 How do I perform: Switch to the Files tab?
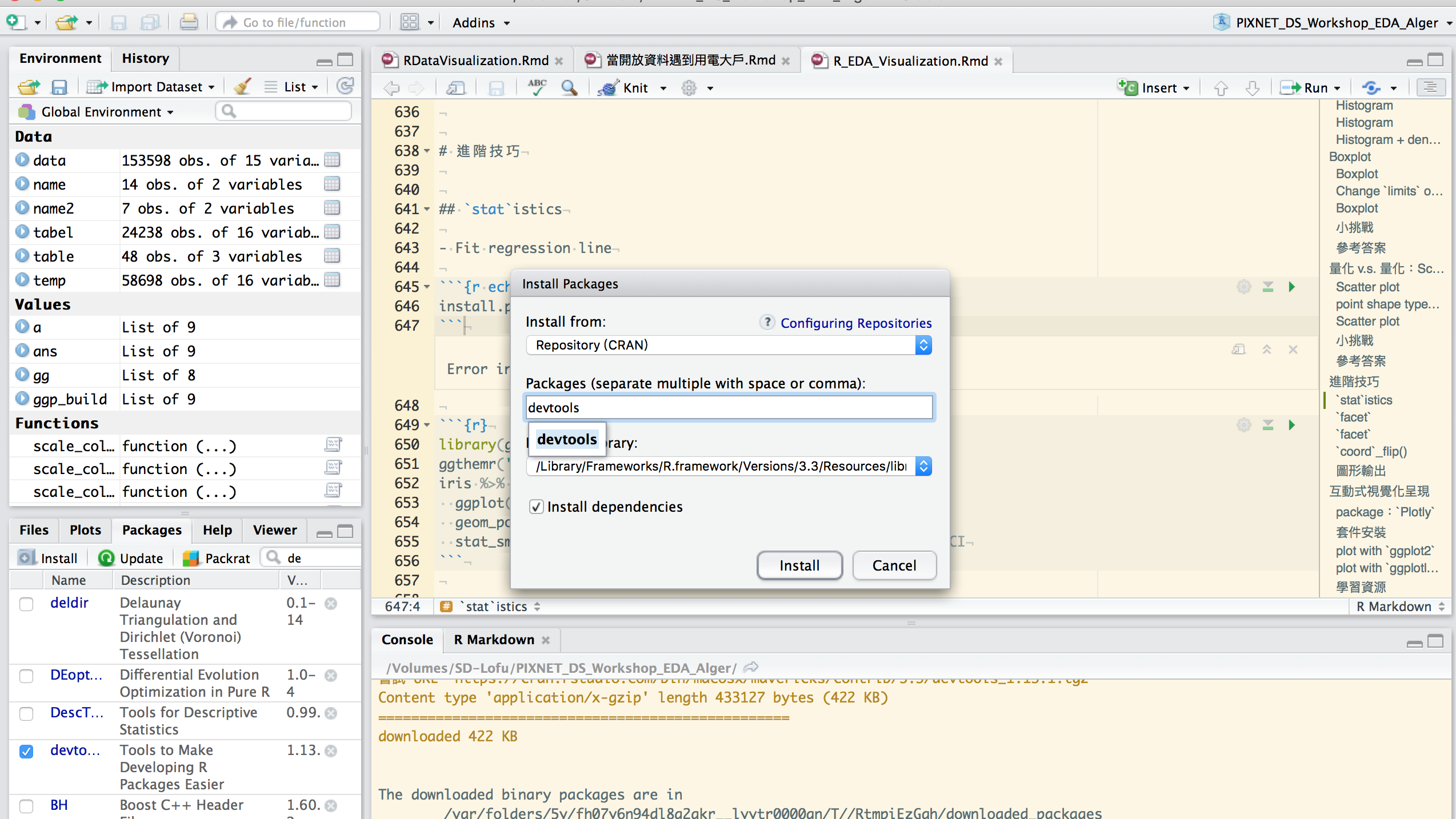click(34, 530)
